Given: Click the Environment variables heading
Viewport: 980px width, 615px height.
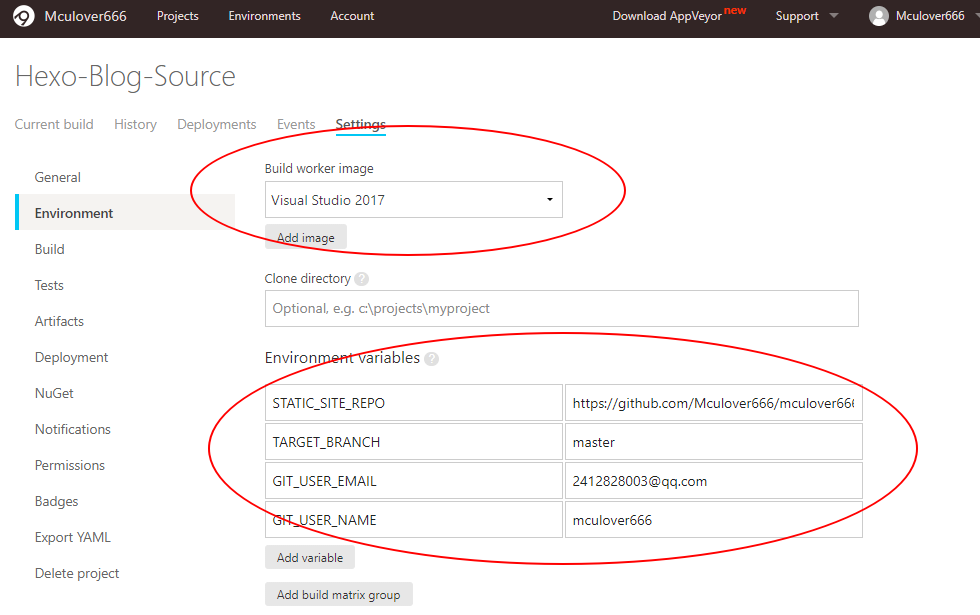Looking at the screenshot, I should (342, 358).
